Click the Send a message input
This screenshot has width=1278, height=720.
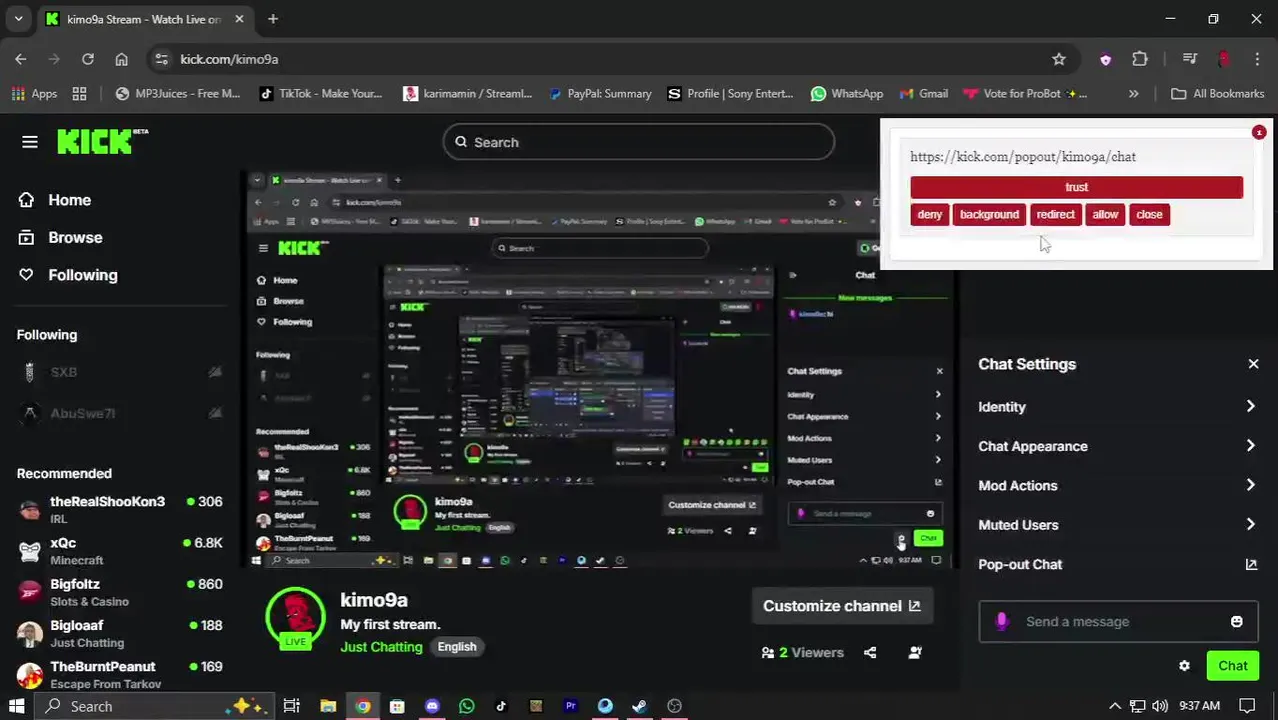pos(1116,621)
